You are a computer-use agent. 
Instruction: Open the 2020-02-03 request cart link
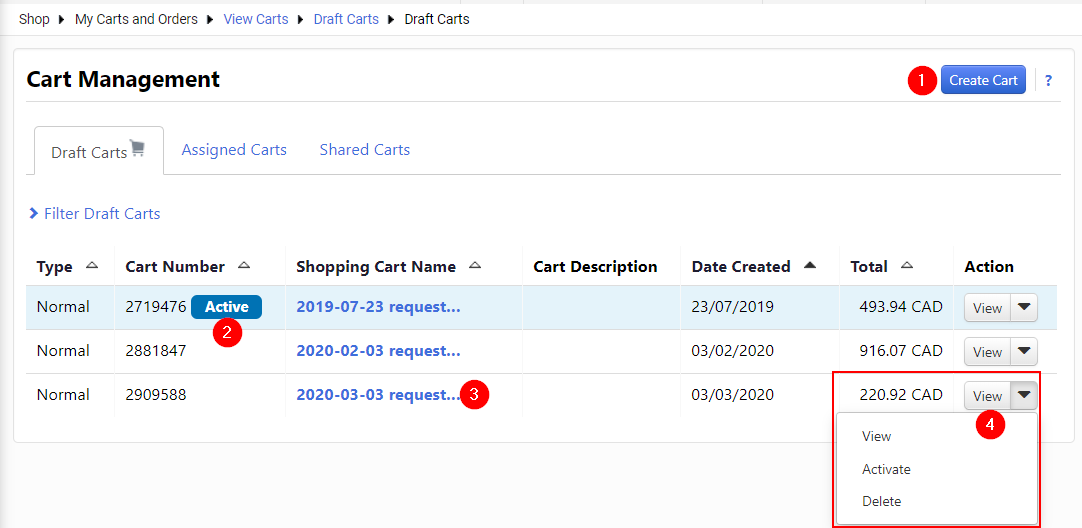point(378,351)
